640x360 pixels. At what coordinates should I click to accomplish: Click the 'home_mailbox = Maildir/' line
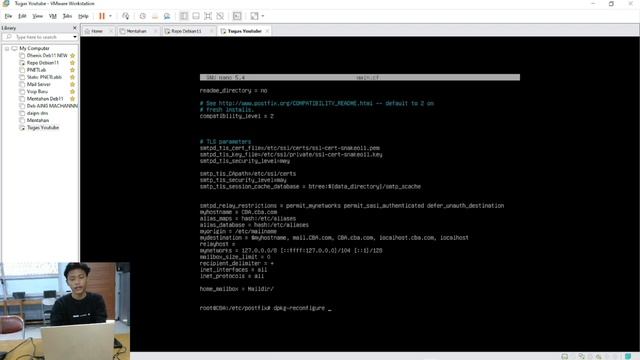237,289
